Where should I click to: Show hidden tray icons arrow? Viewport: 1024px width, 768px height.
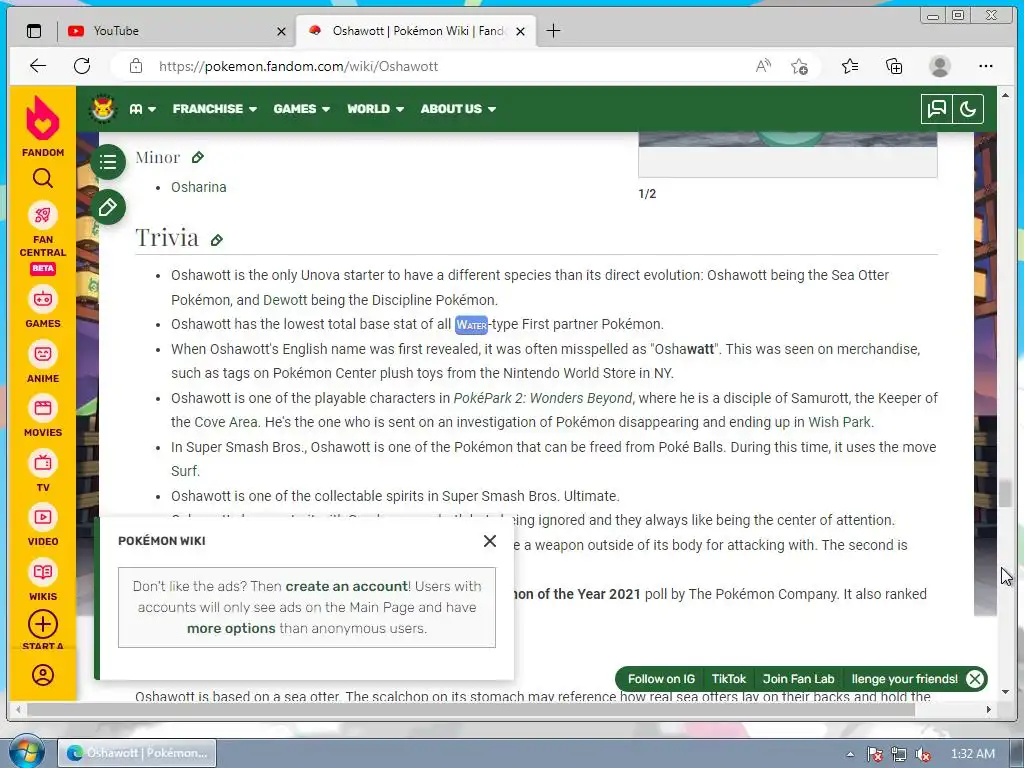pyautogui.click(x=850, y=754)
